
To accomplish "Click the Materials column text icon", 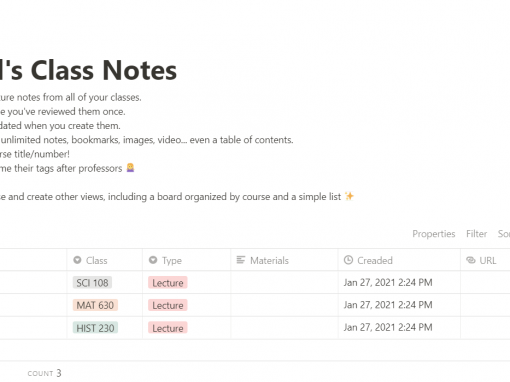I will [241, 260].
